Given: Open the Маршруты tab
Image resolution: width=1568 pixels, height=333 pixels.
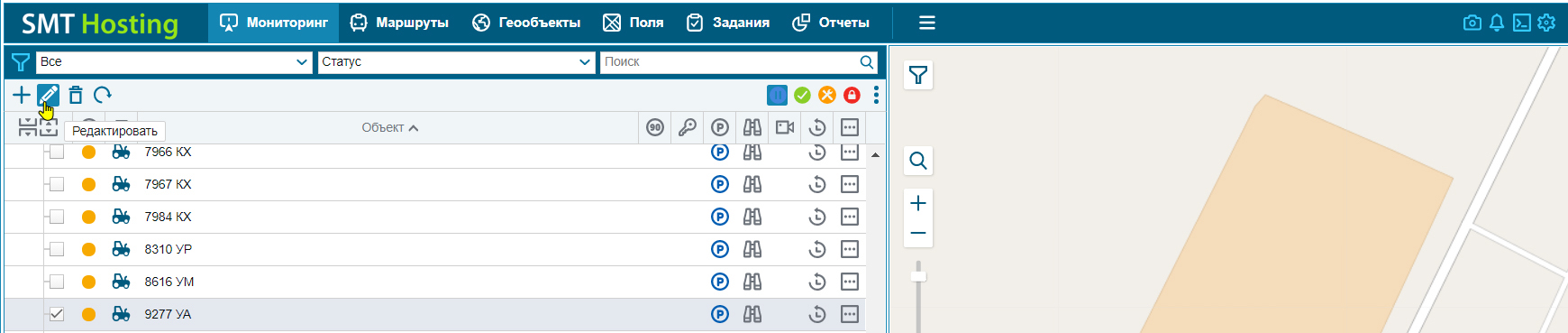Looking at the screenshot, I should pos(399,23).
